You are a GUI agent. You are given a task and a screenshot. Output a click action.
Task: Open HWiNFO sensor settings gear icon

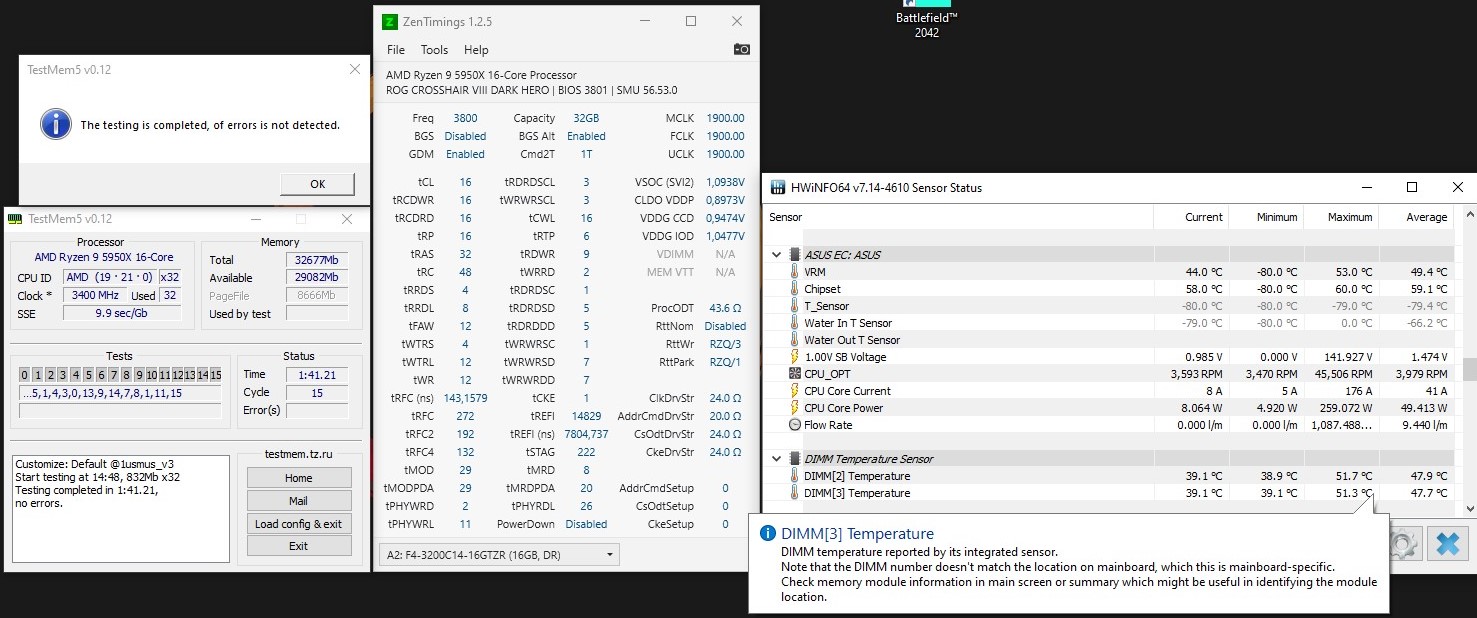pos(1404,545)
